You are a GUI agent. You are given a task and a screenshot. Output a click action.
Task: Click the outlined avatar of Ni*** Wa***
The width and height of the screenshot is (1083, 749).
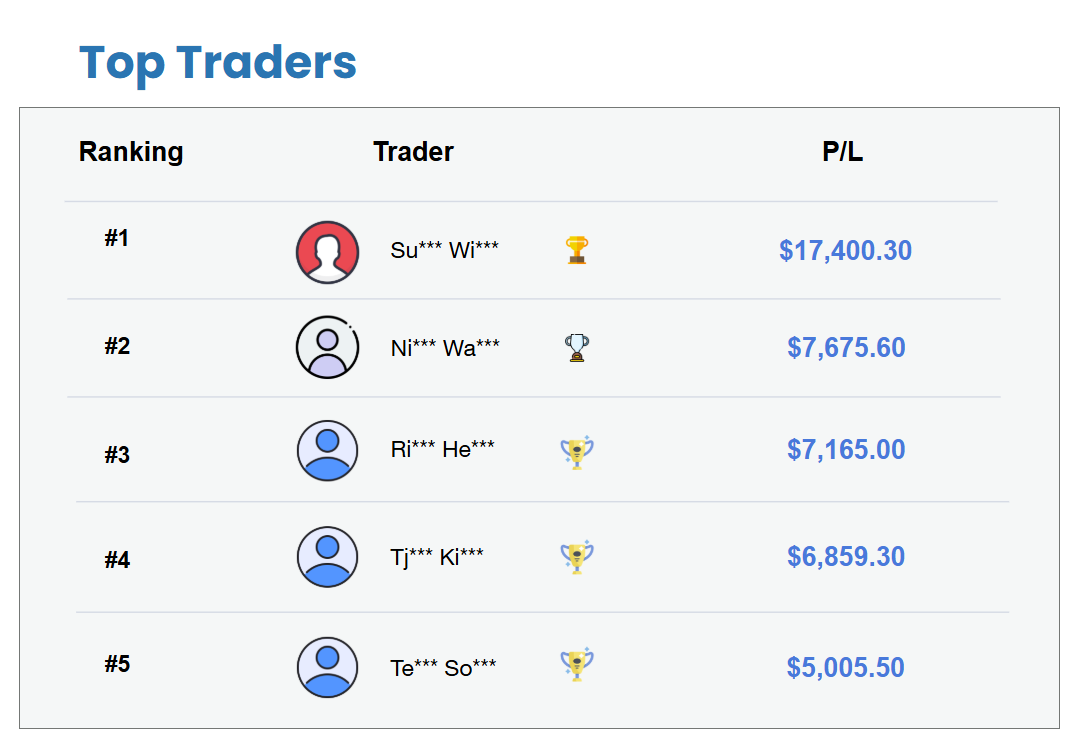tap(327, 348)
